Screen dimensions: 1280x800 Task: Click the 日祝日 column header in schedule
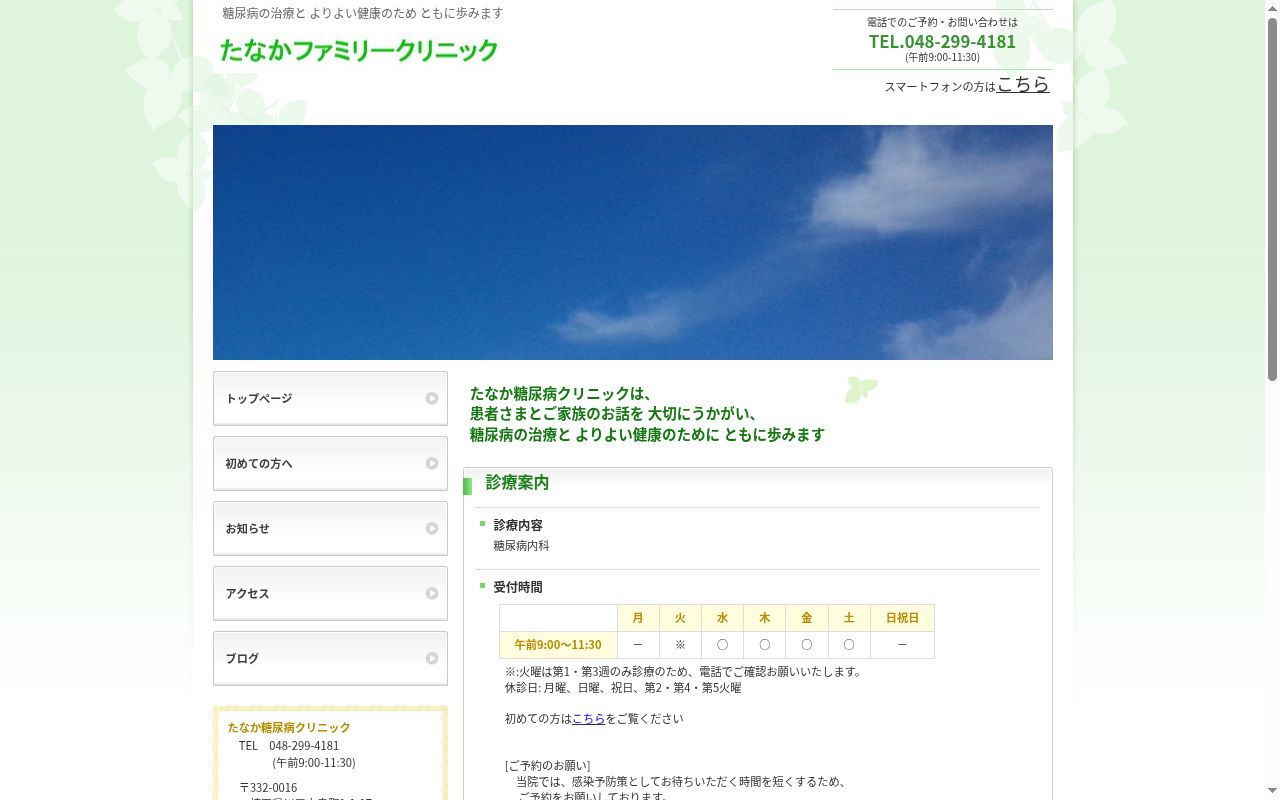coord(902,618)
